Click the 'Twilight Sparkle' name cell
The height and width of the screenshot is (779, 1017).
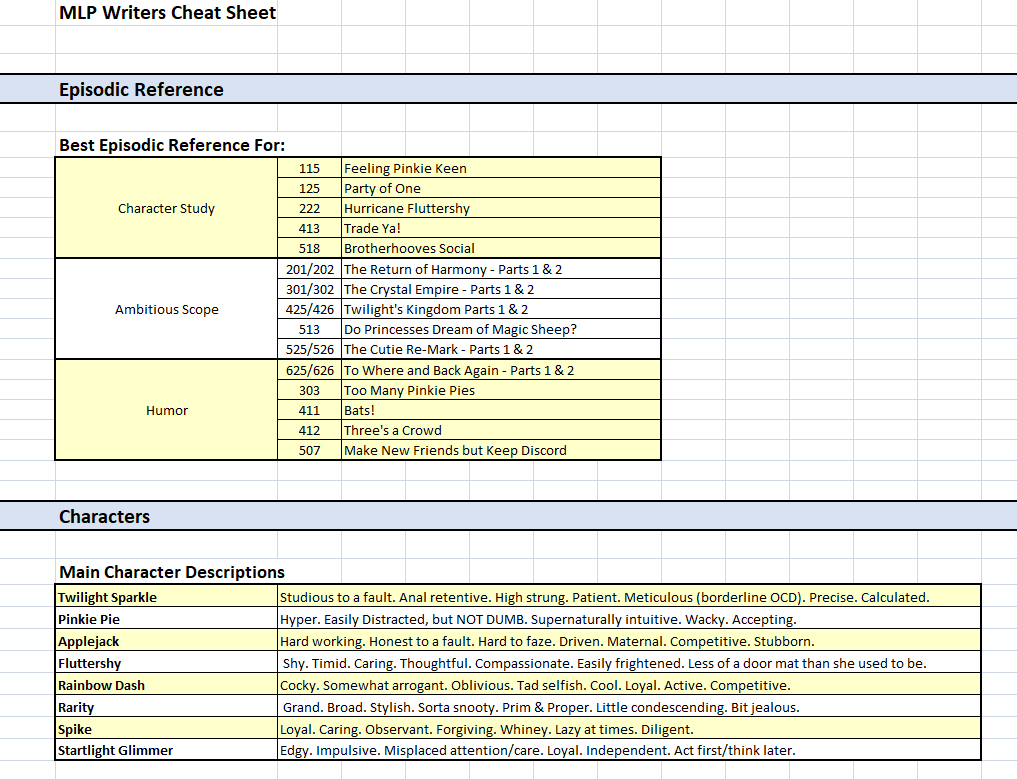pyautogui.click(x=167, y=597)
